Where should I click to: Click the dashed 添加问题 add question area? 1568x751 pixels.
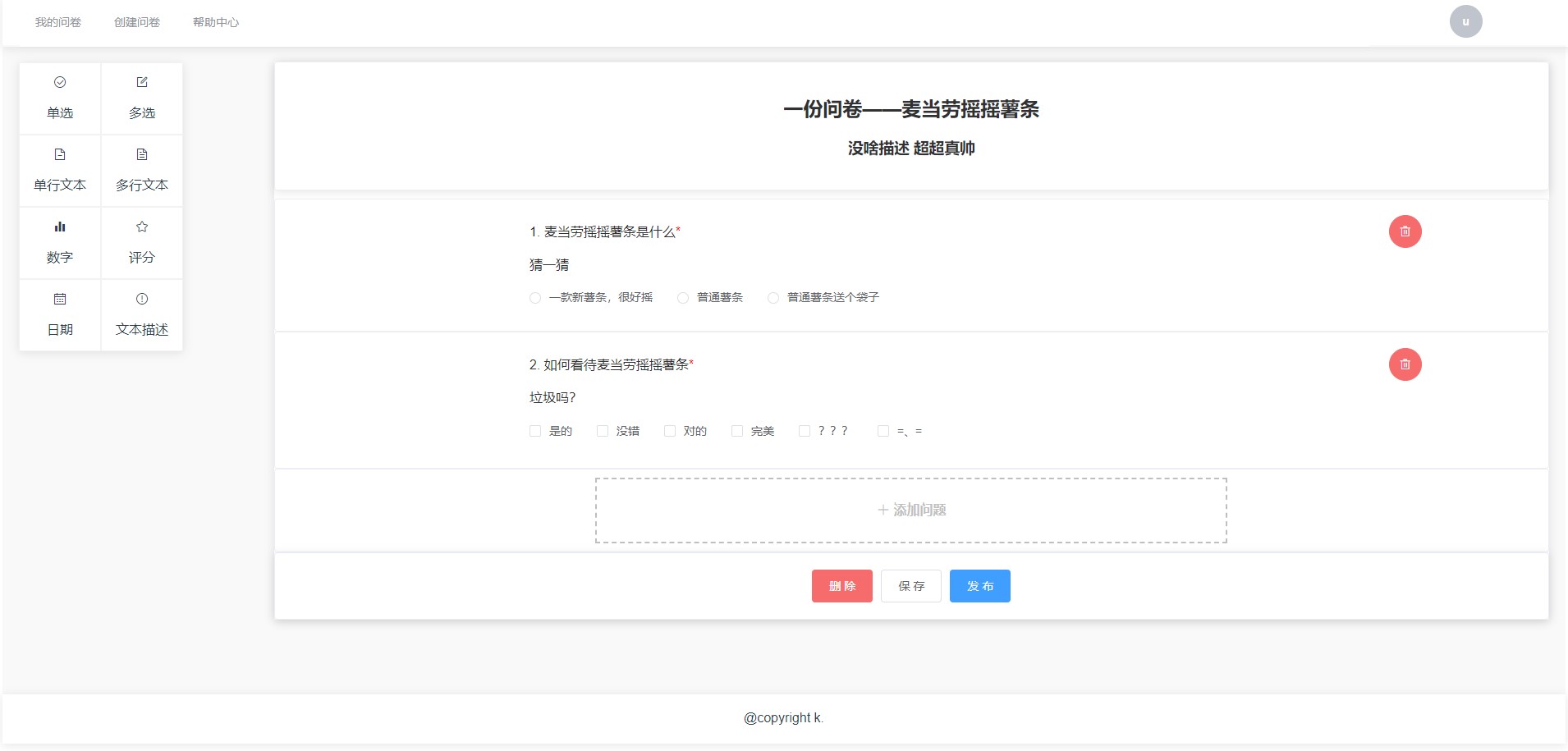coord(911,511)
